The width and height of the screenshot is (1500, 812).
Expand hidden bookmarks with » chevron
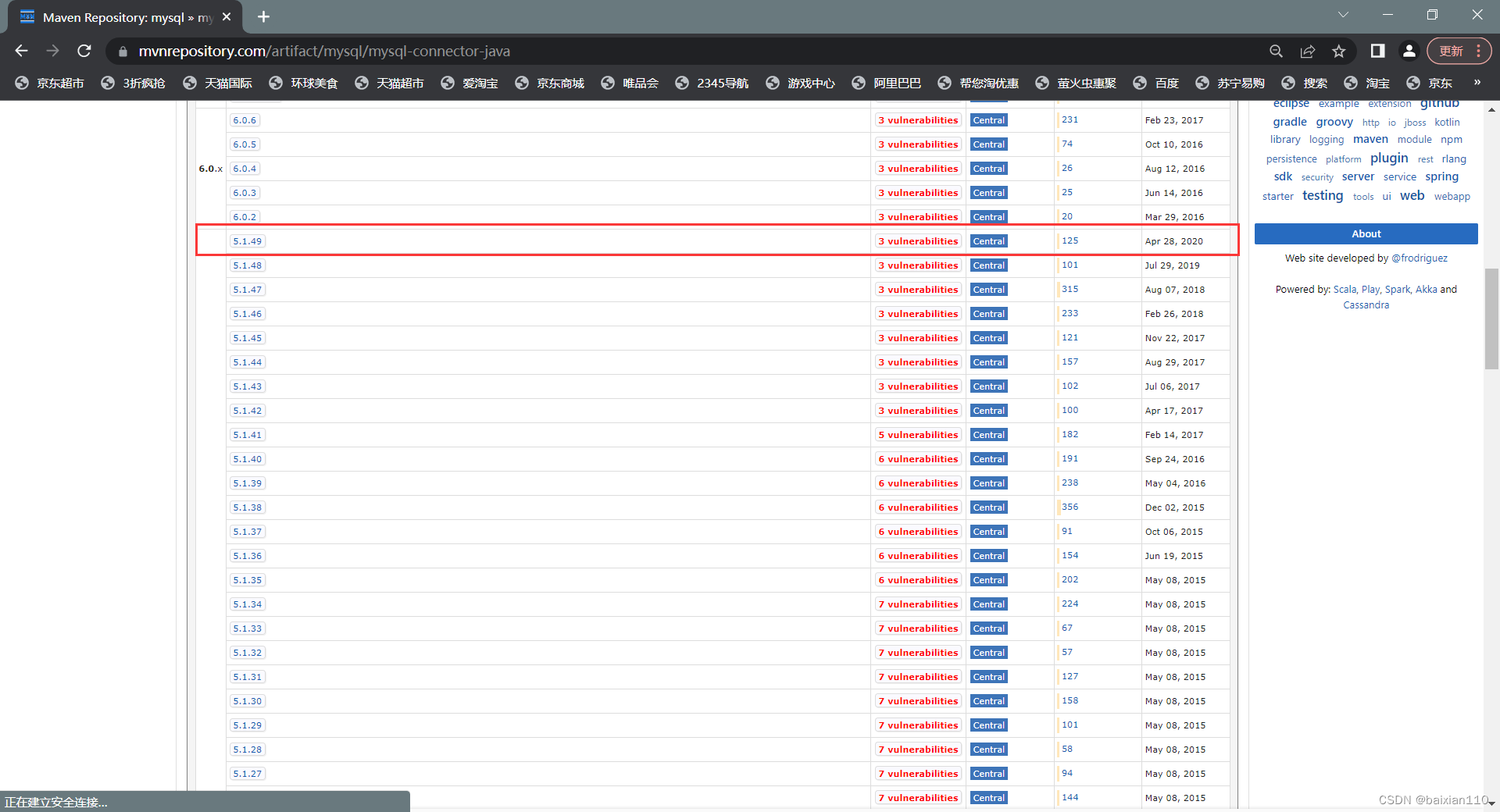(x=1477, y=82)
